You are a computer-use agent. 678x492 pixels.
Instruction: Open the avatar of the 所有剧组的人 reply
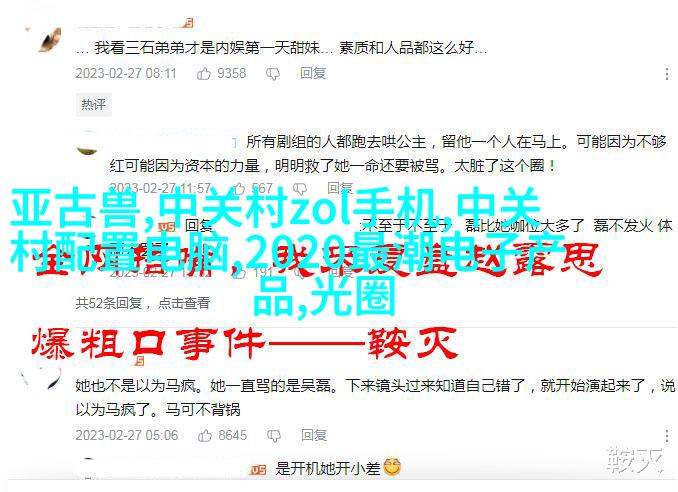coord(87,145)
